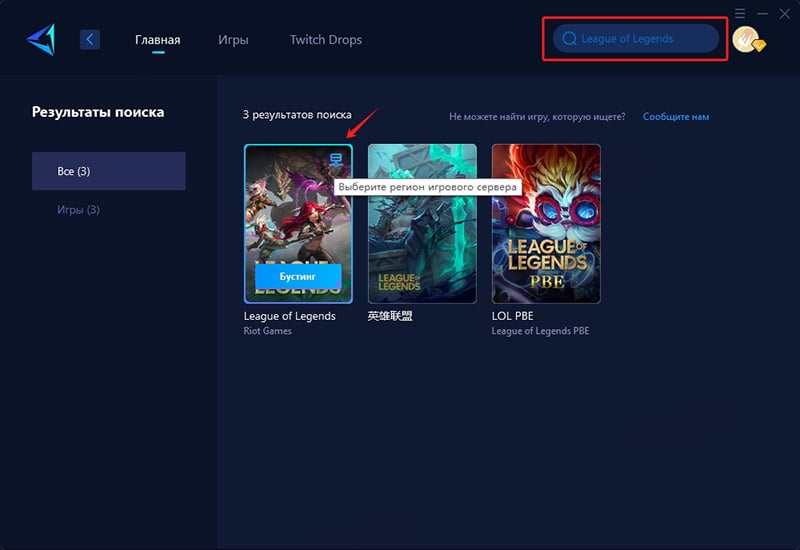Click the 英雄联盟 title text
This screenshot has height=550, width=800.
390,316
